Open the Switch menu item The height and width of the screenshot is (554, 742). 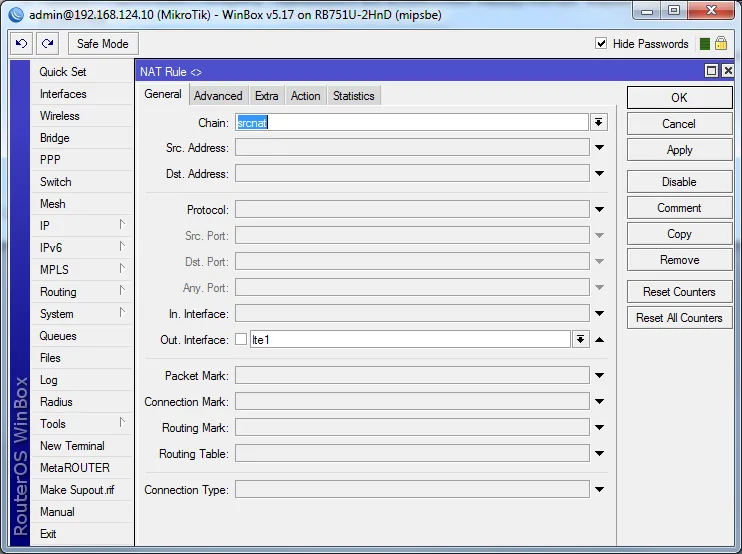tap(81, 182)
